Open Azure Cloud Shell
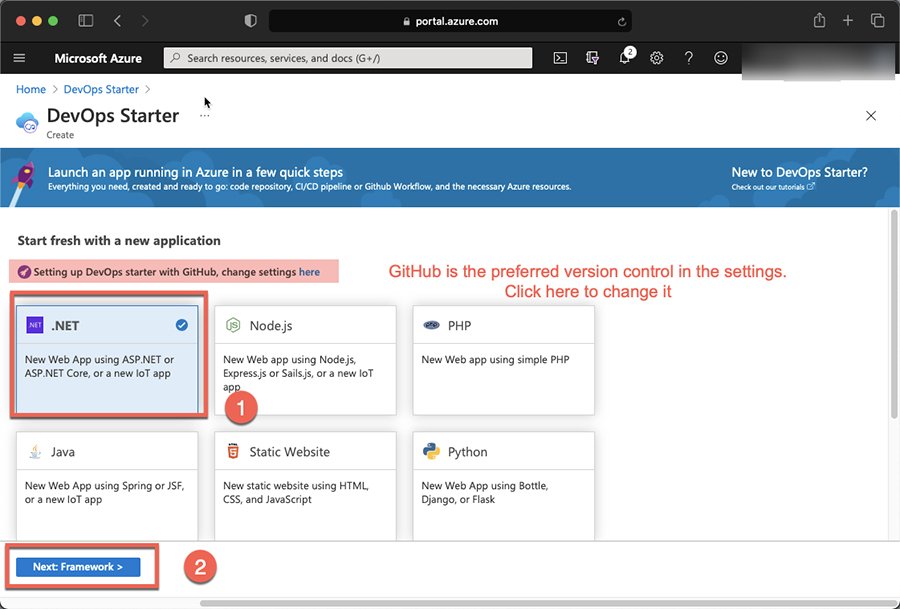The width and height of the screenshot is (900, 609). (560, 58)
